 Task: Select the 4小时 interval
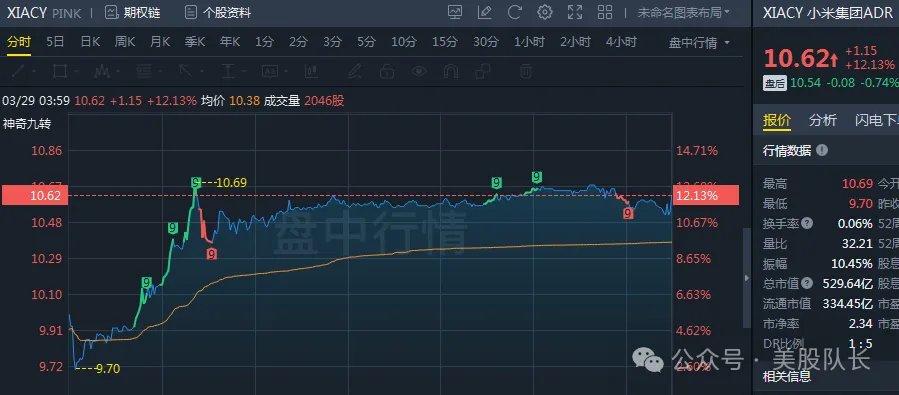pyautogui.click(x=621, y=42)
